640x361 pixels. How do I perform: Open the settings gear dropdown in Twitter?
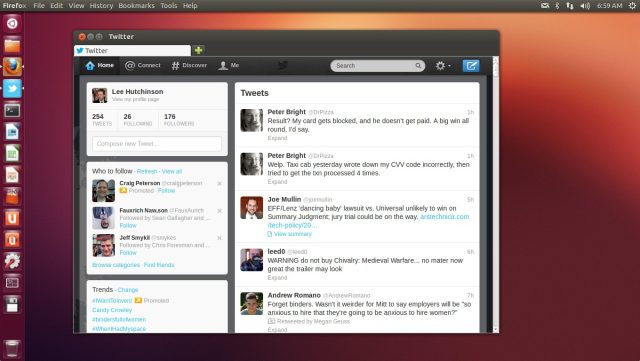tap(442, 65)
